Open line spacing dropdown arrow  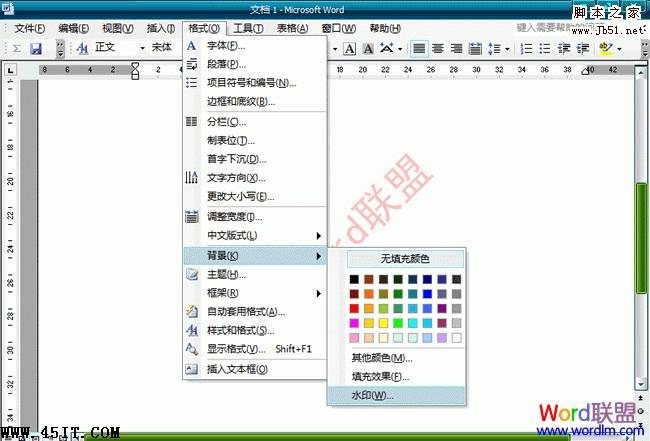coord(507,49)
